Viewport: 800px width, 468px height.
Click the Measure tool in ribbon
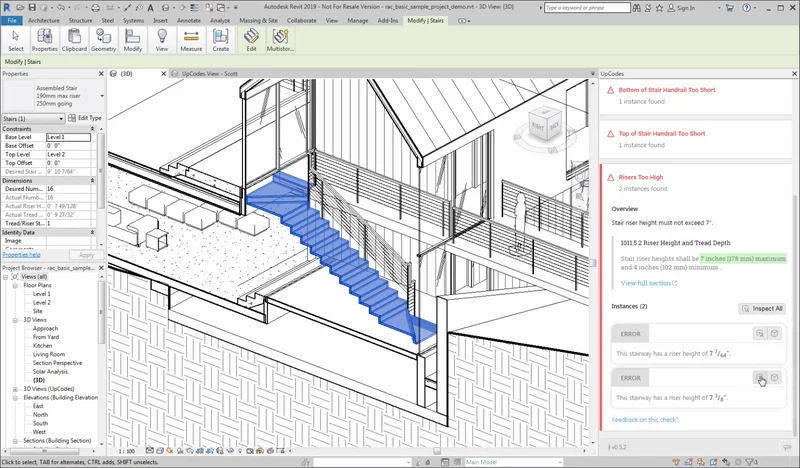point(191,39)
